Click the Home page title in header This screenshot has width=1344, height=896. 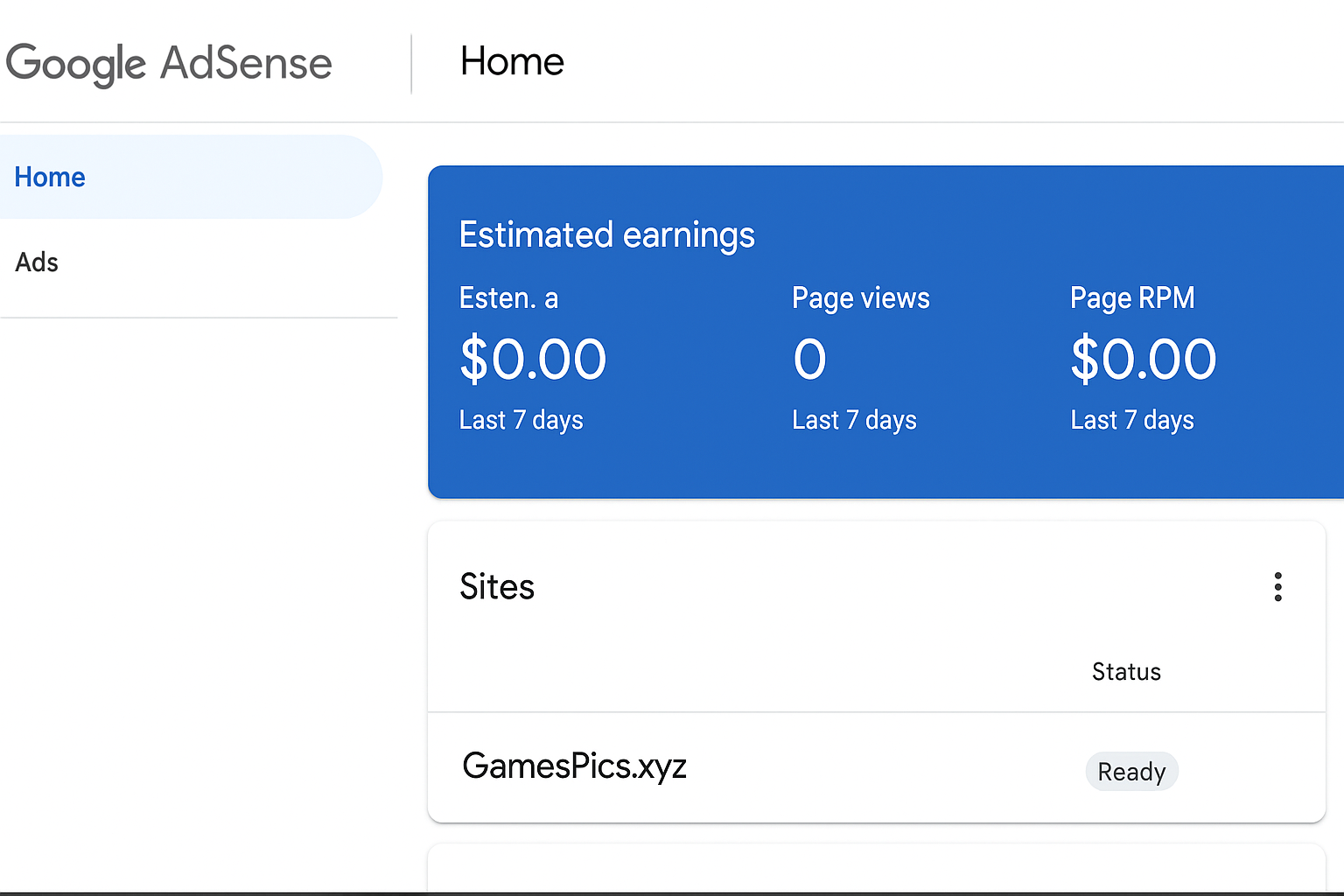[x=512, y=62]
